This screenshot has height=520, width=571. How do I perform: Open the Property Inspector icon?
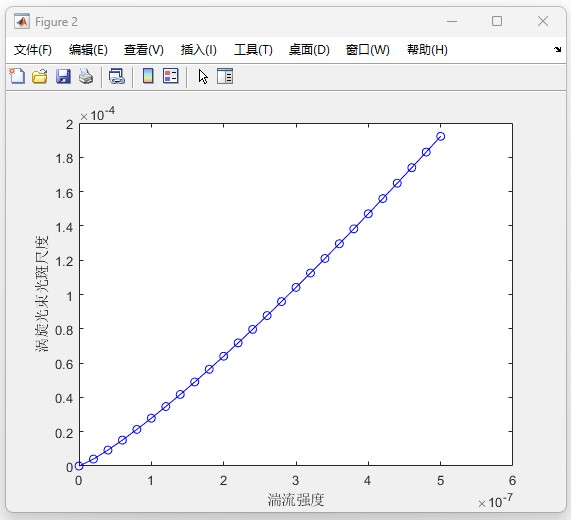coord(225,76)
